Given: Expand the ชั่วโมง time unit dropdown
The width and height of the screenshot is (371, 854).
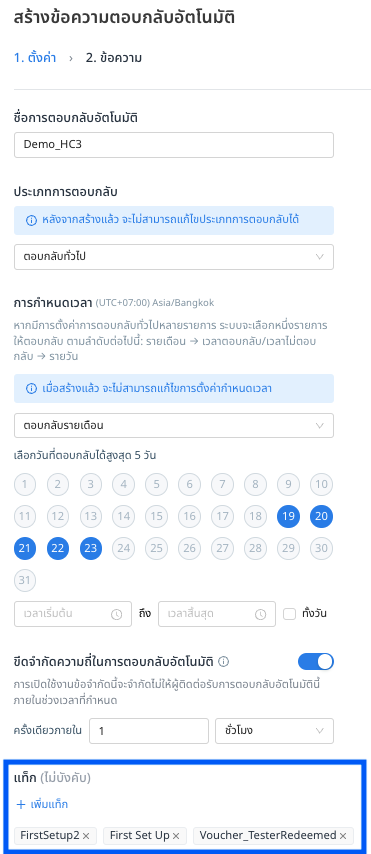Looking at the screenshot, I should pyautogui.click(x=275, y=731).
